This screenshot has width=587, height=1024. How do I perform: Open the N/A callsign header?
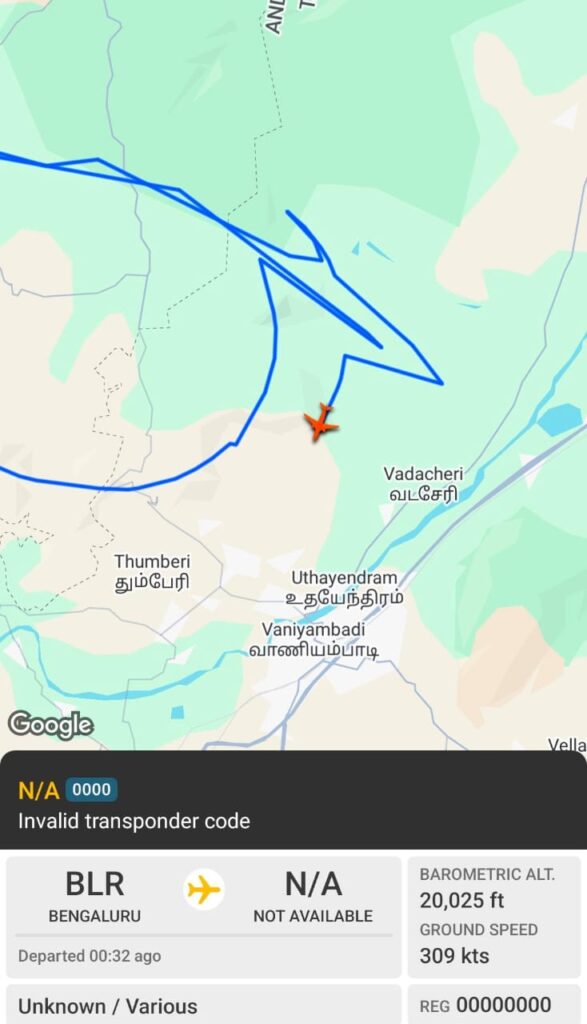[39, 791]
